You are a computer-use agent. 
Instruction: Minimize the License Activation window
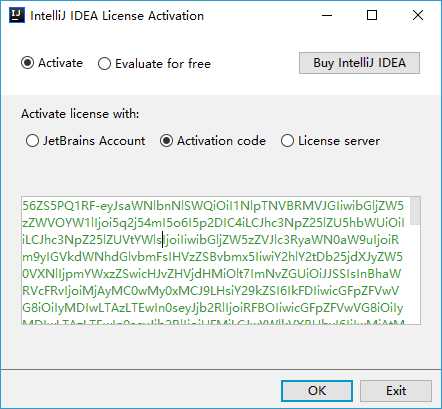click(327, 15)
